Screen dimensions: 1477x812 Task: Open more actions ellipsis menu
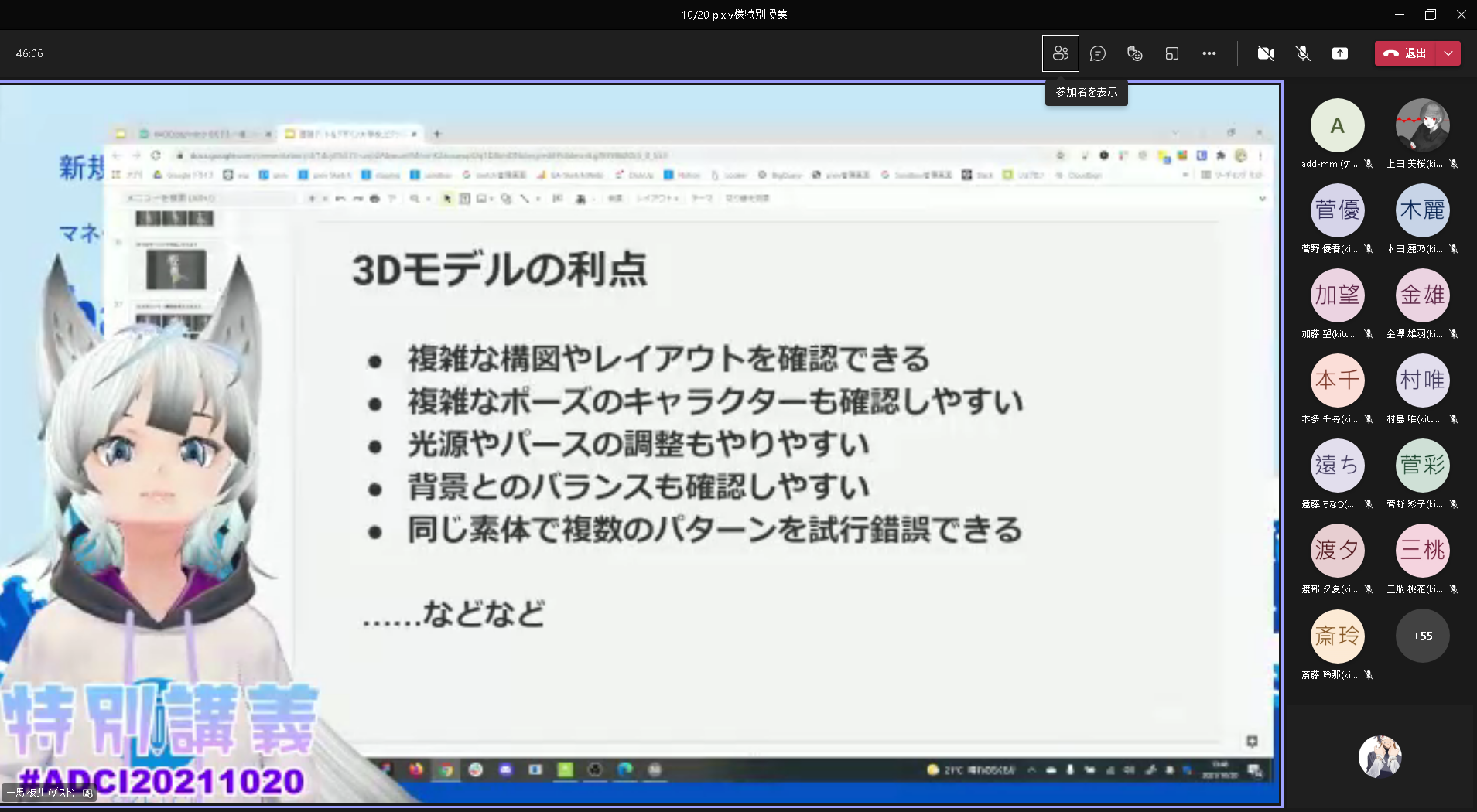click(1209, 53)
